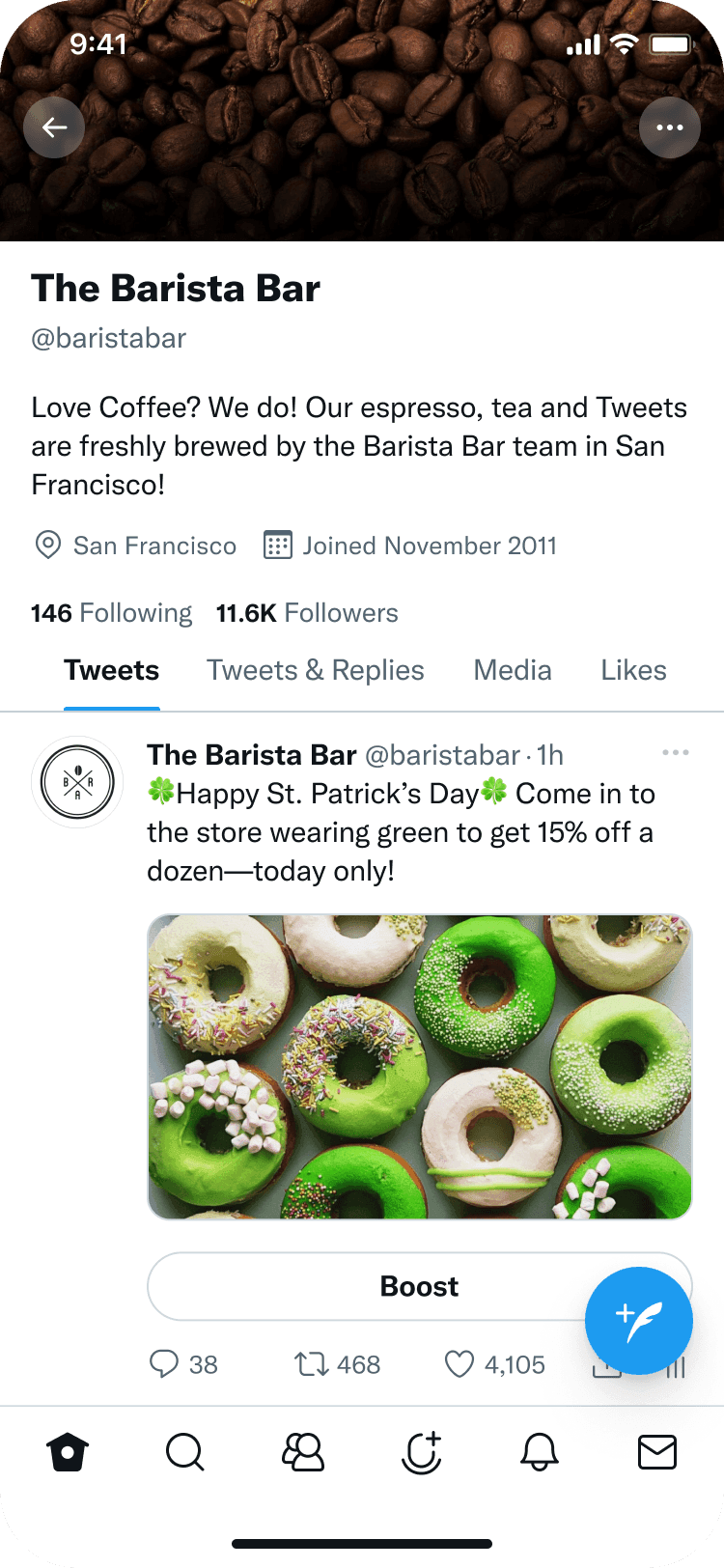724x1568 pixels.
Task: Open the 146 Following list
Action: pyautogui.click(x=111, y=613)
